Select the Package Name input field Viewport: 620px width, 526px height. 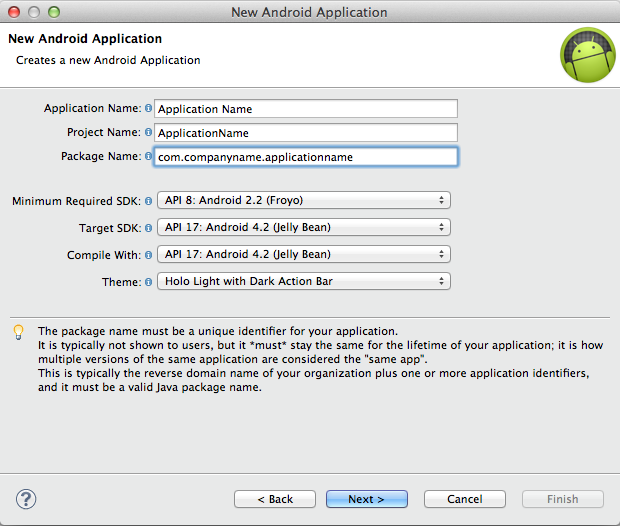pyautogui.click(x=306, y=157)
